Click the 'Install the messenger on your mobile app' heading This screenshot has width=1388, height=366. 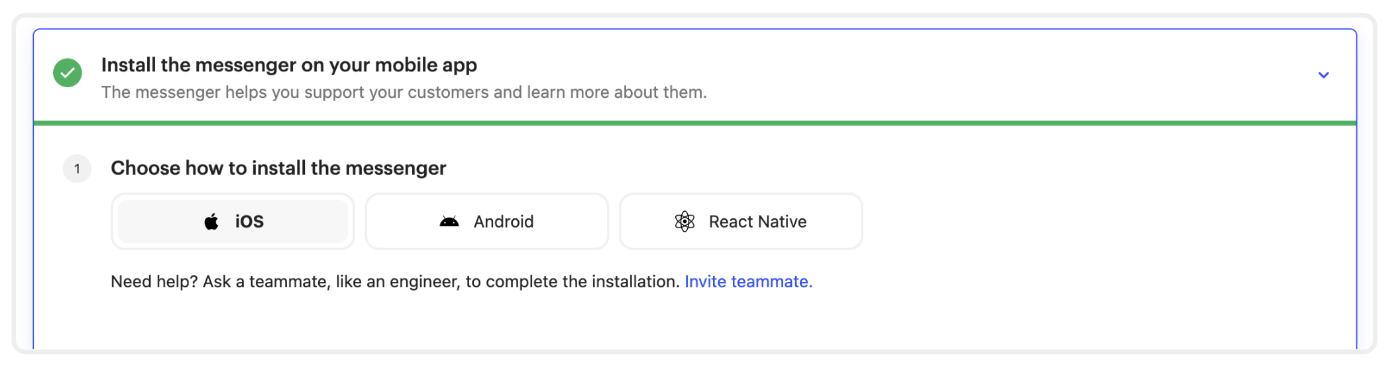(x=289, y=65)
